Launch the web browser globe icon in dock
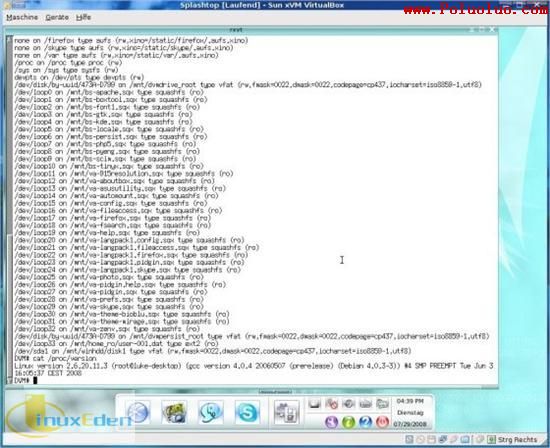The width and height of the screenshot is (550, 448). coord(138,412)
